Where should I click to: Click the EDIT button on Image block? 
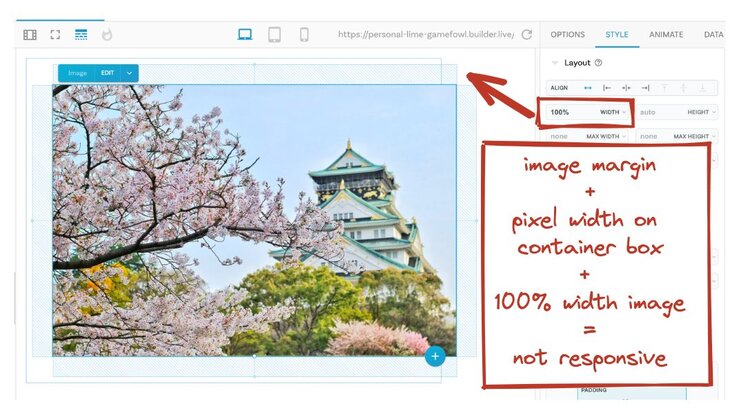[x=107, y=73]
